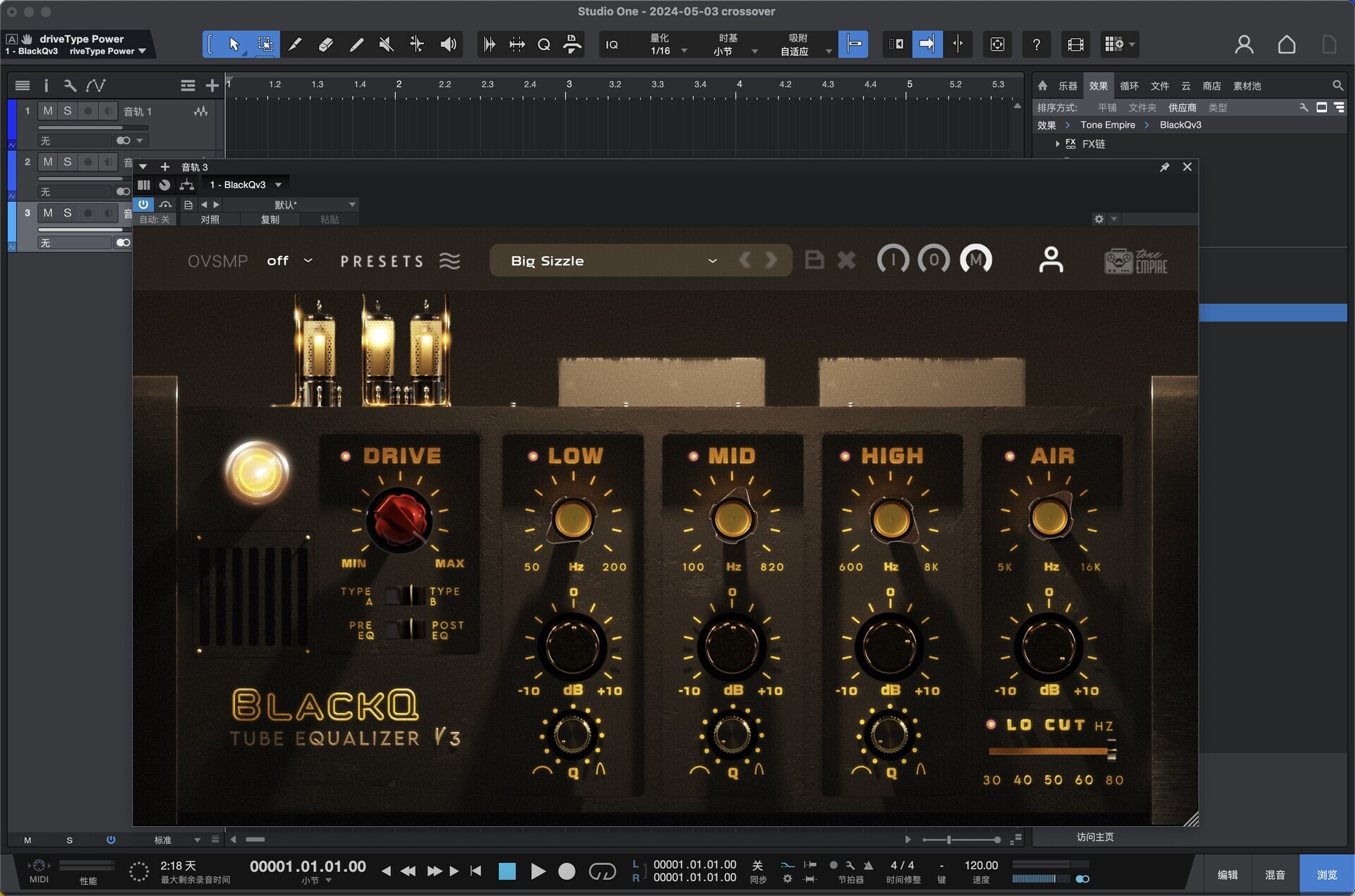This screenshot has width=1355, height=896.
Task: Load previous preset arrow
Action: pyautogui.click(x=745, y=260)
